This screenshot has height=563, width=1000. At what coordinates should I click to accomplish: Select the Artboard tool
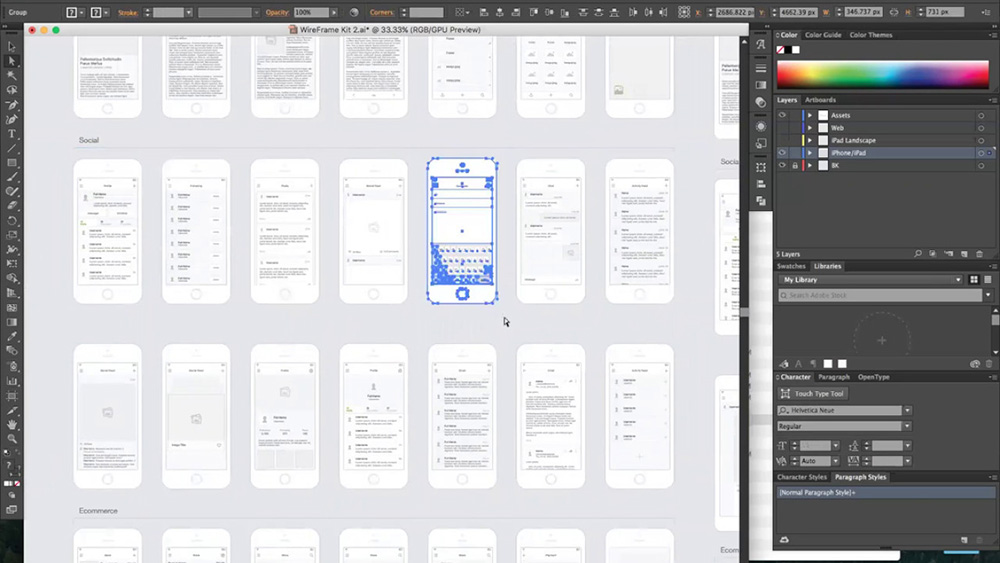pos(11,395)
